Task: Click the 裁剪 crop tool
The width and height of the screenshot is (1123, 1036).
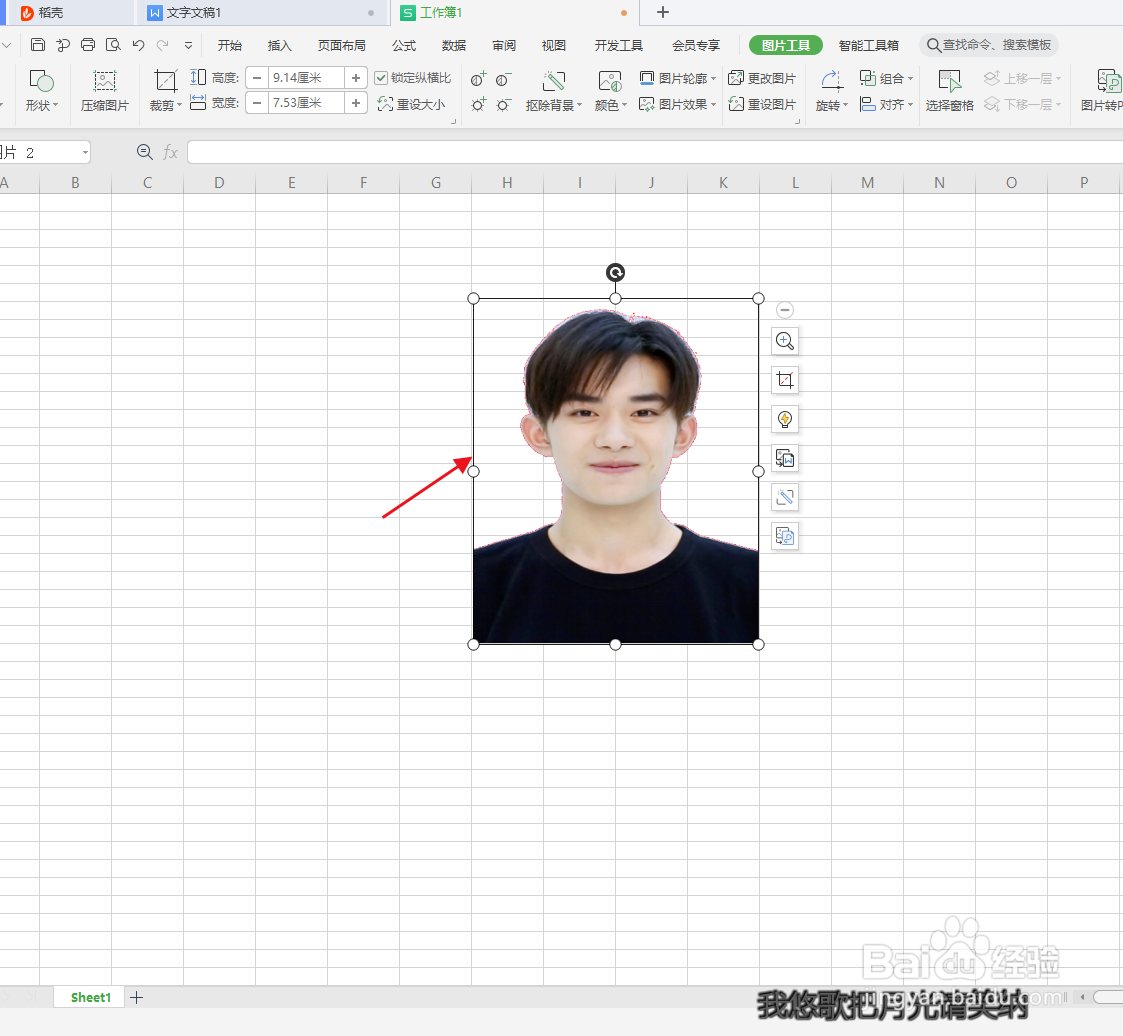Action: tap(165, 90)
